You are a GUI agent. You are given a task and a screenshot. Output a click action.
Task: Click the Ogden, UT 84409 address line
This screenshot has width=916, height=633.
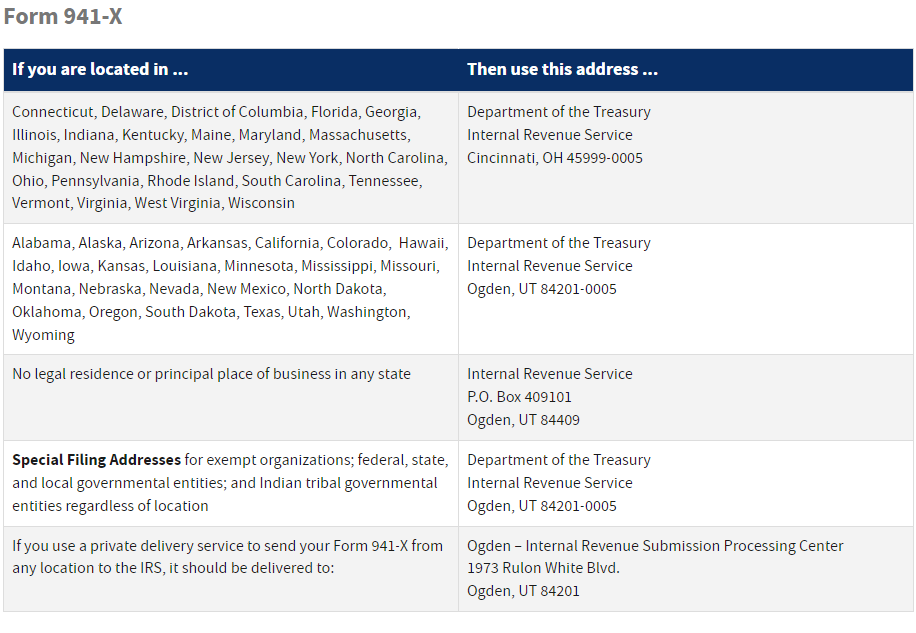[x=523, y=420]
